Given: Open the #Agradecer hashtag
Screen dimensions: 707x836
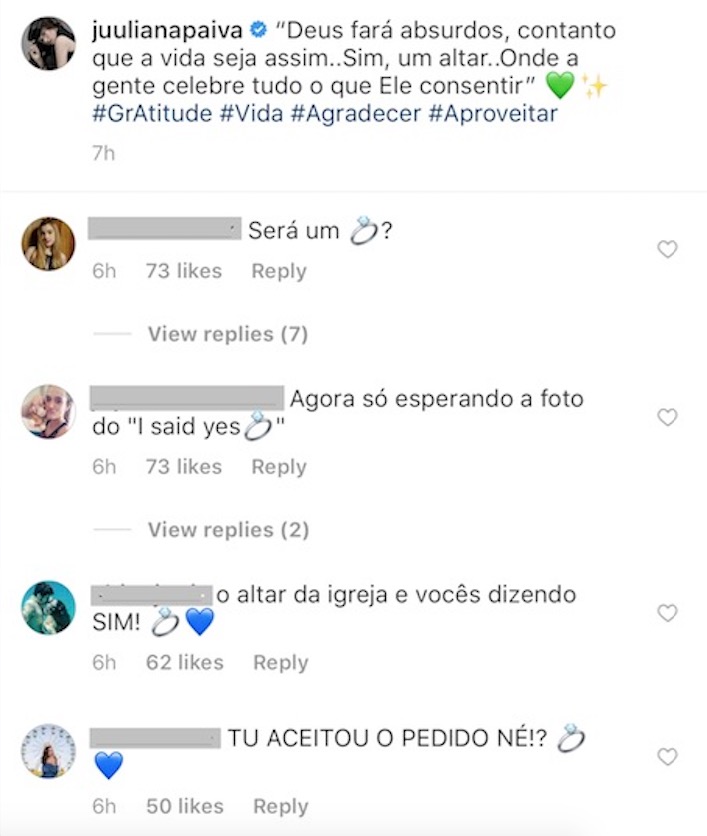Looking at the screenshot, I should pyautogui.click(x=356, y=114).
